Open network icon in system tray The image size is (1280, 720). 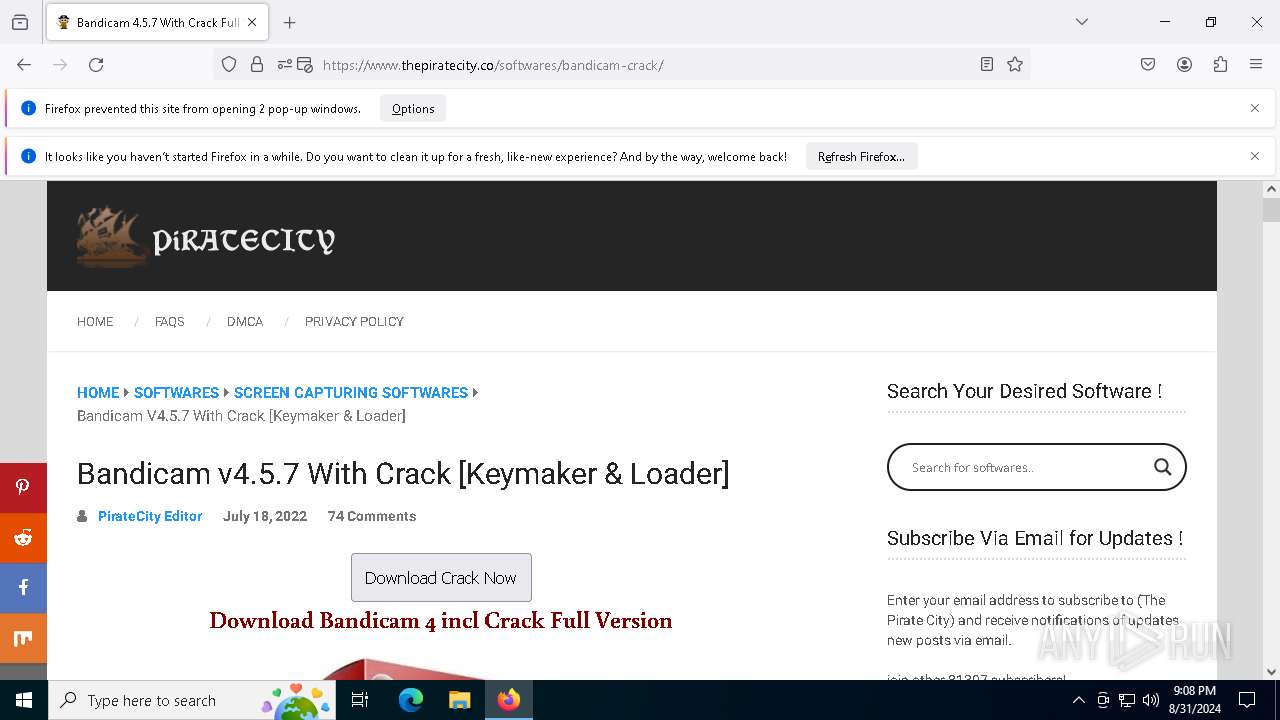[1127, 700]
